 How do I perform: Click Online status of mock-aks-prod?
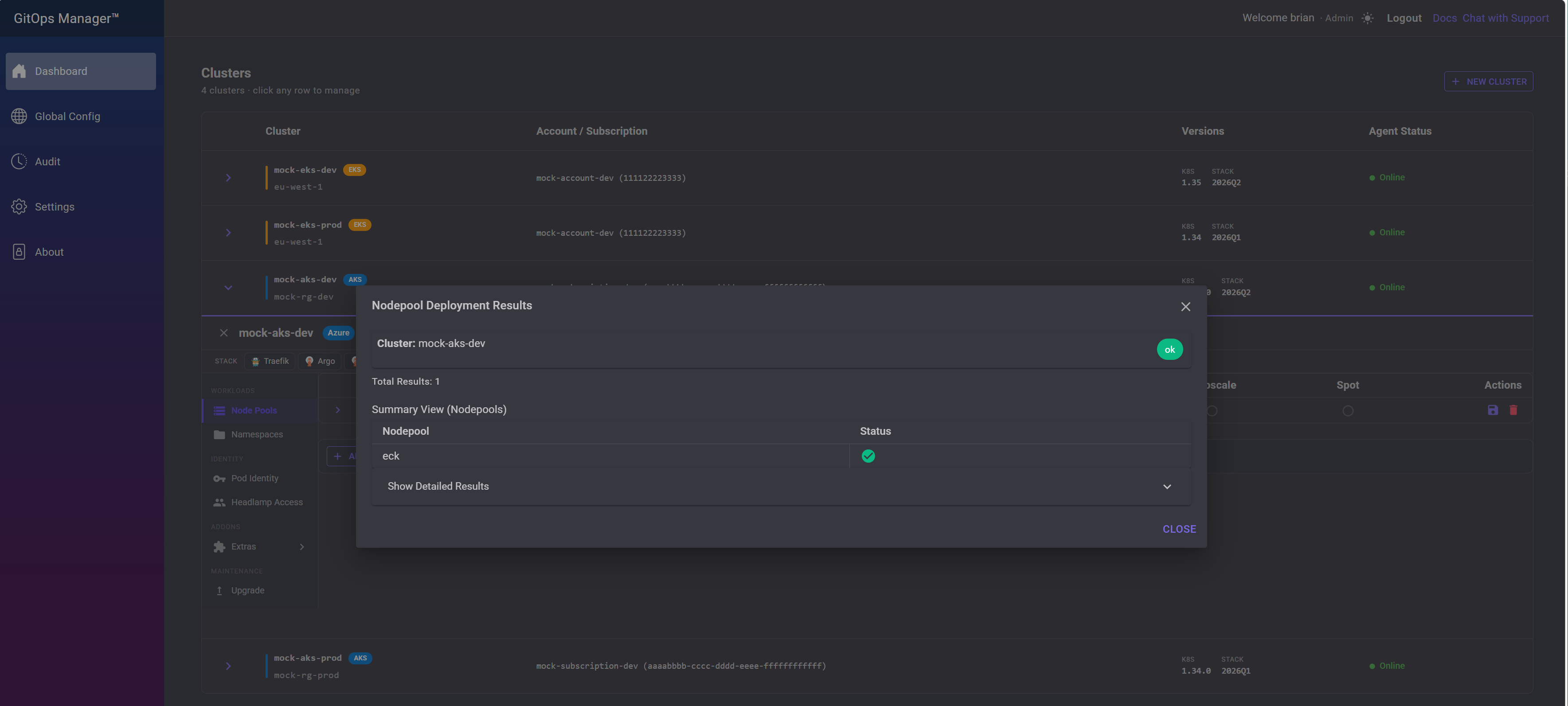[x=1387, y=666]
